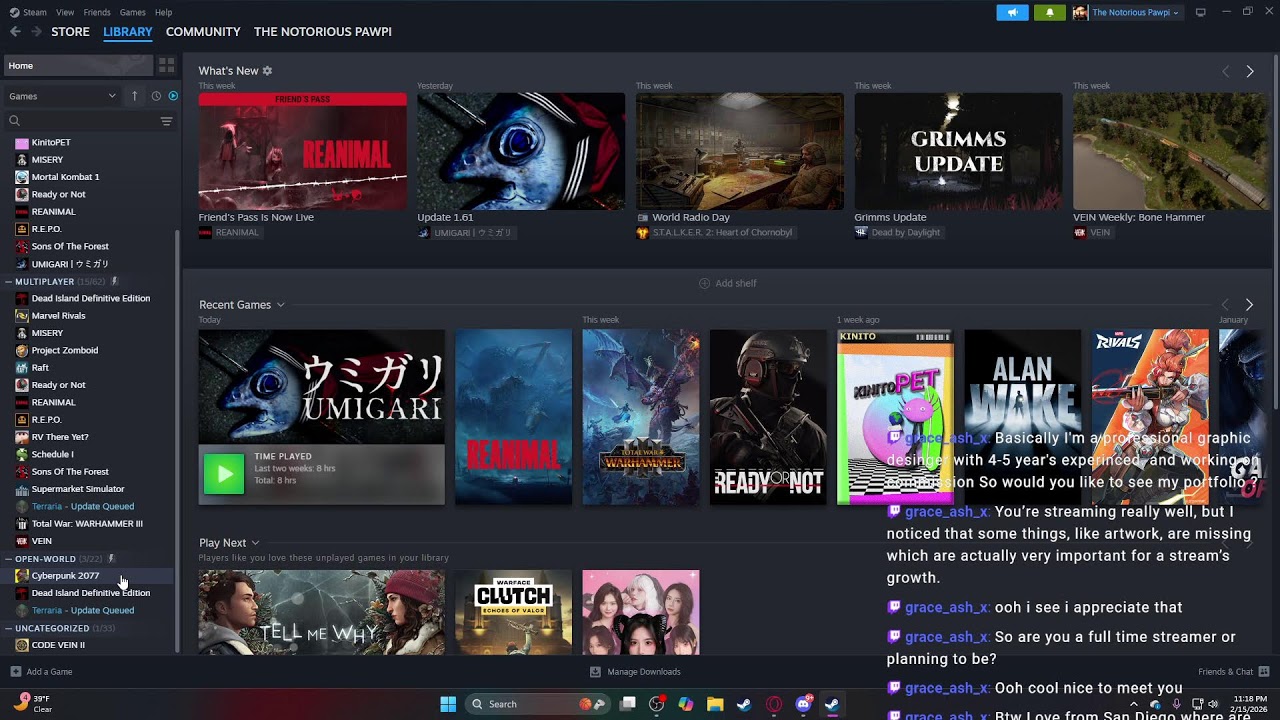Screen dimensions: 1280x720
Task: Click Add a Game at bottom left
Action: [42, 672]
